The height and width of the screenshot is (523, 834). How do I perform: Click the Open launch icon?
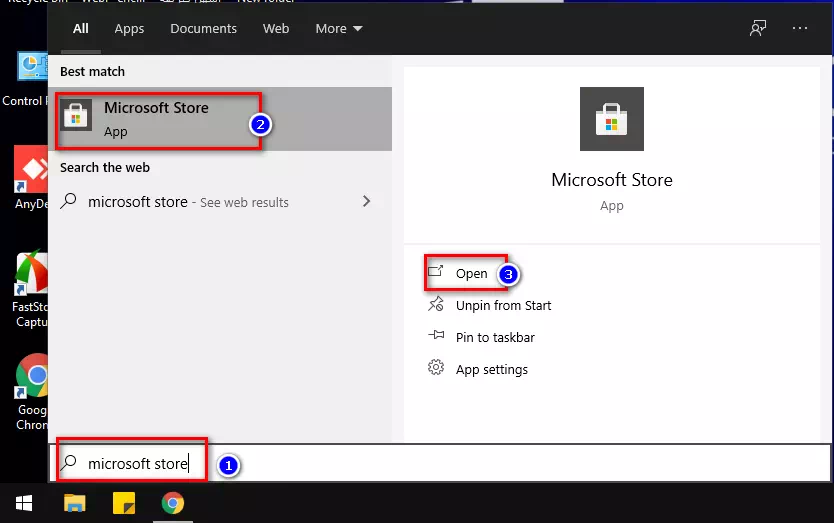click(x=436, y=271)
